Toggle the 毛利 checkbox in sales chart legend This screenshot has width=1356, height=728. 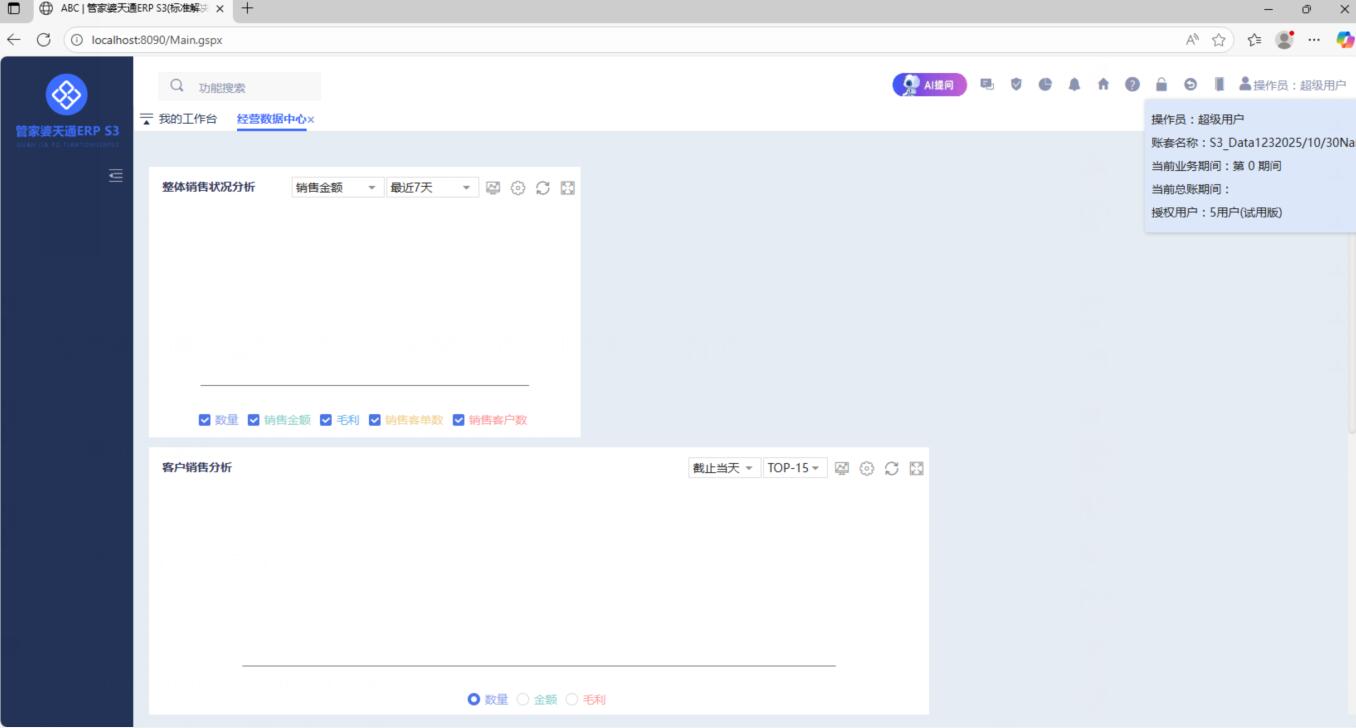pos(326,420)
